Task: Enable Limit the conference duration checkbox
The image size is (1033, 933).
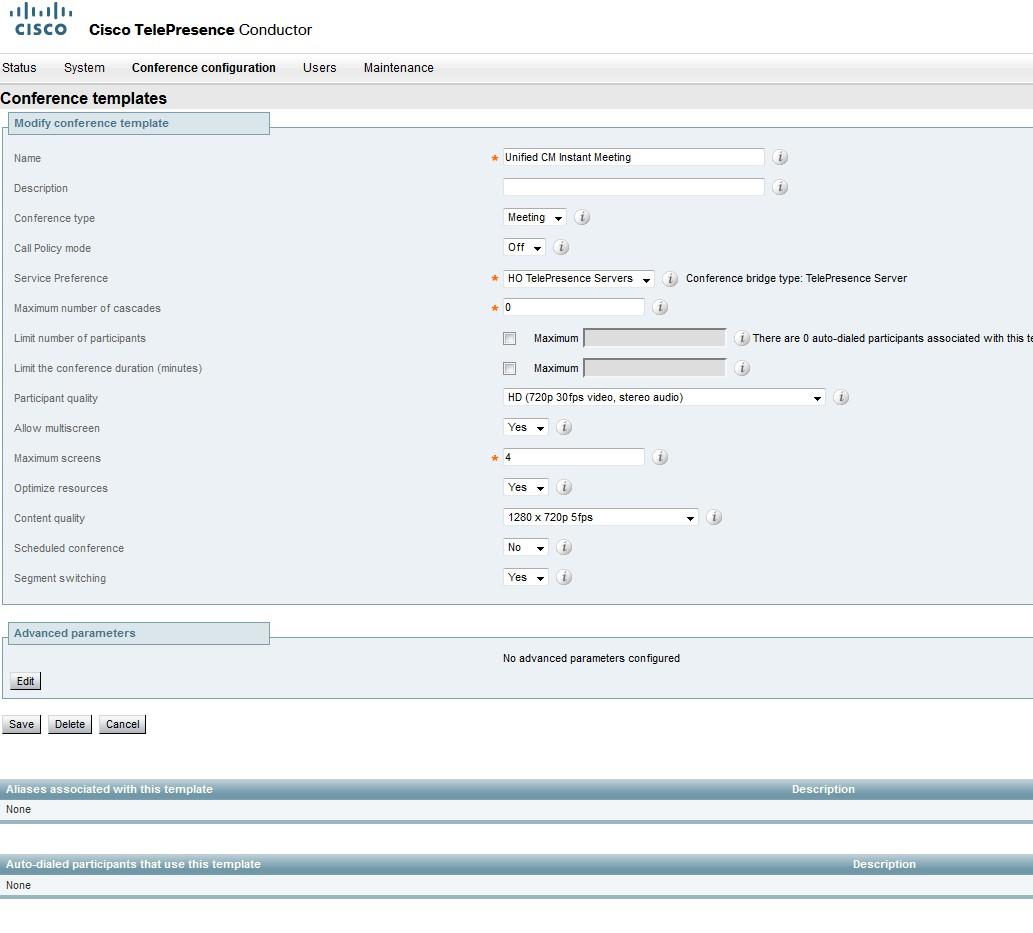Action: 509,368
